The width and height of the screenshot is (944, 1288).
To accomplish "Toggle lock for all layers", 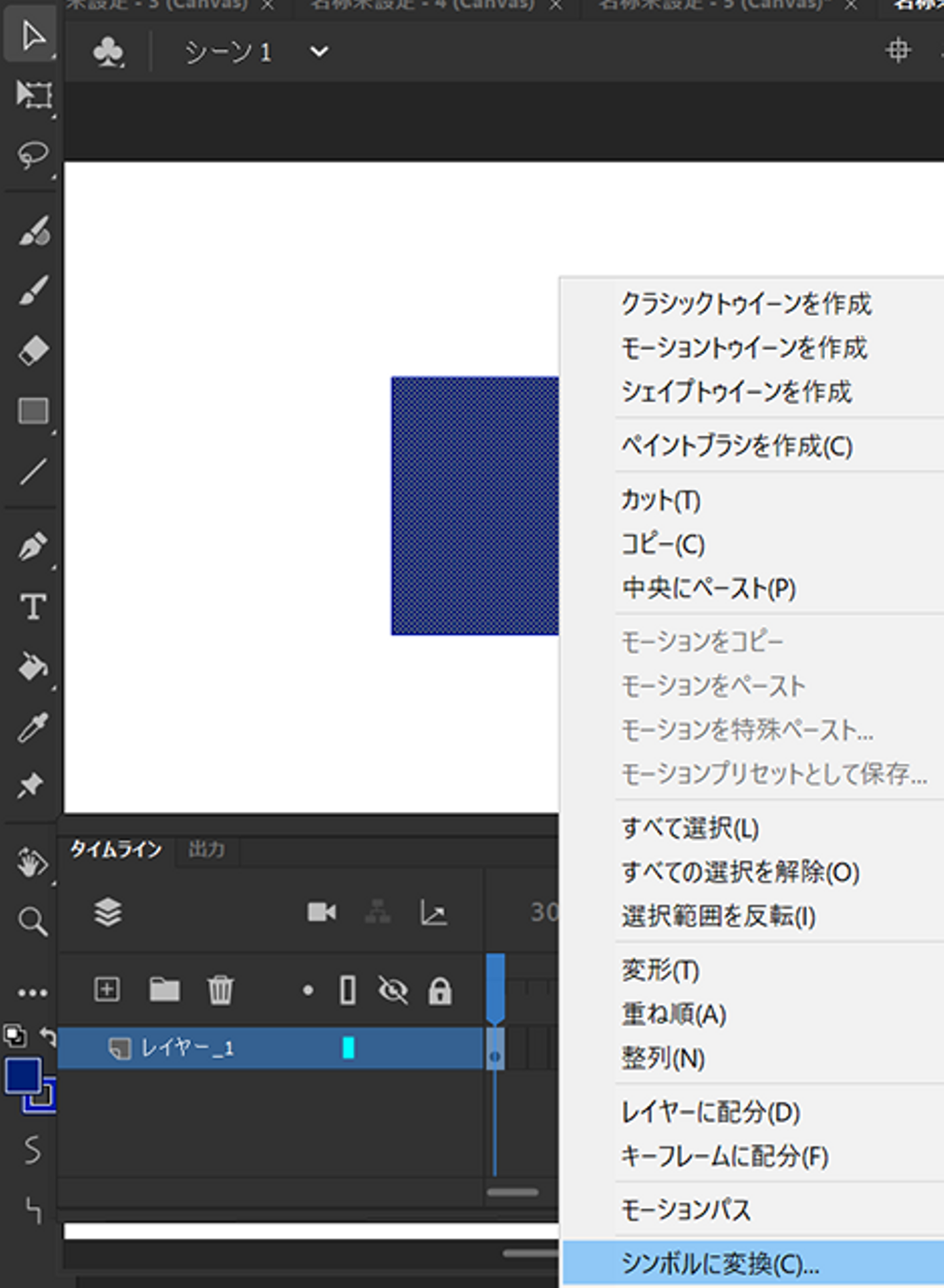I will (440, 990).
